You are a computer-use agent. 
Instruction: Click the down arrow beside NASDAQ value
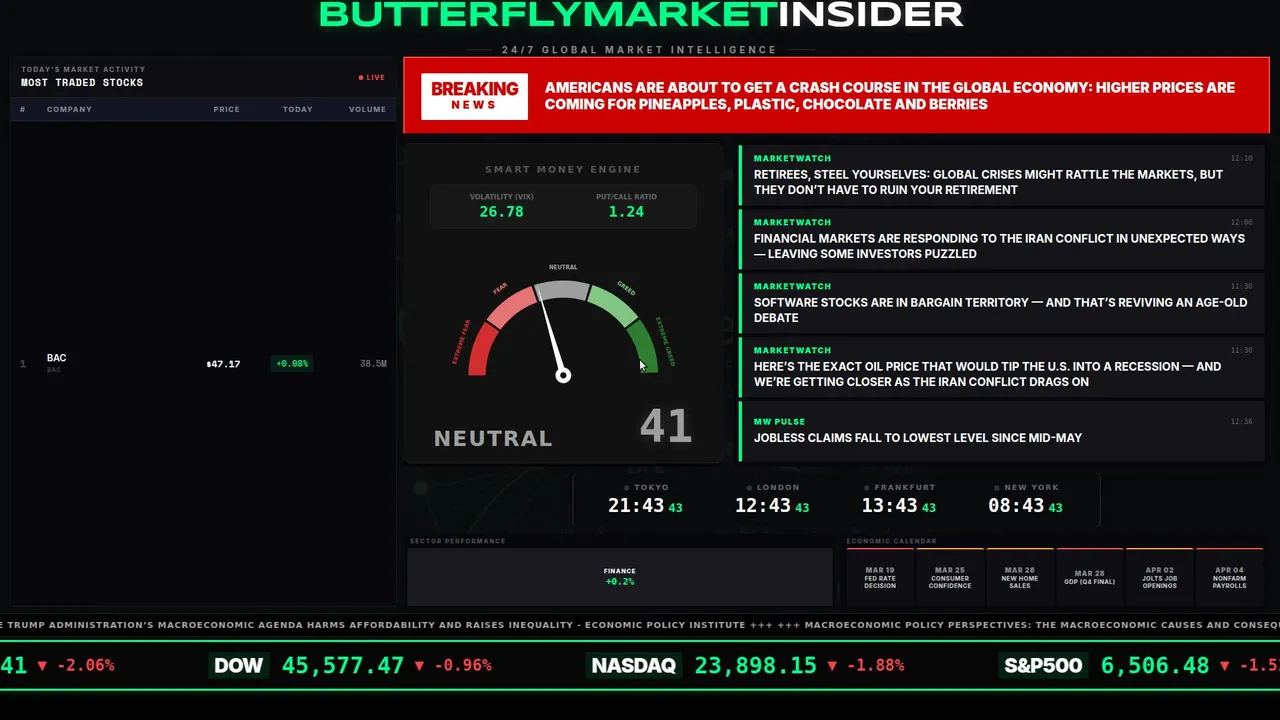point(831,665)
